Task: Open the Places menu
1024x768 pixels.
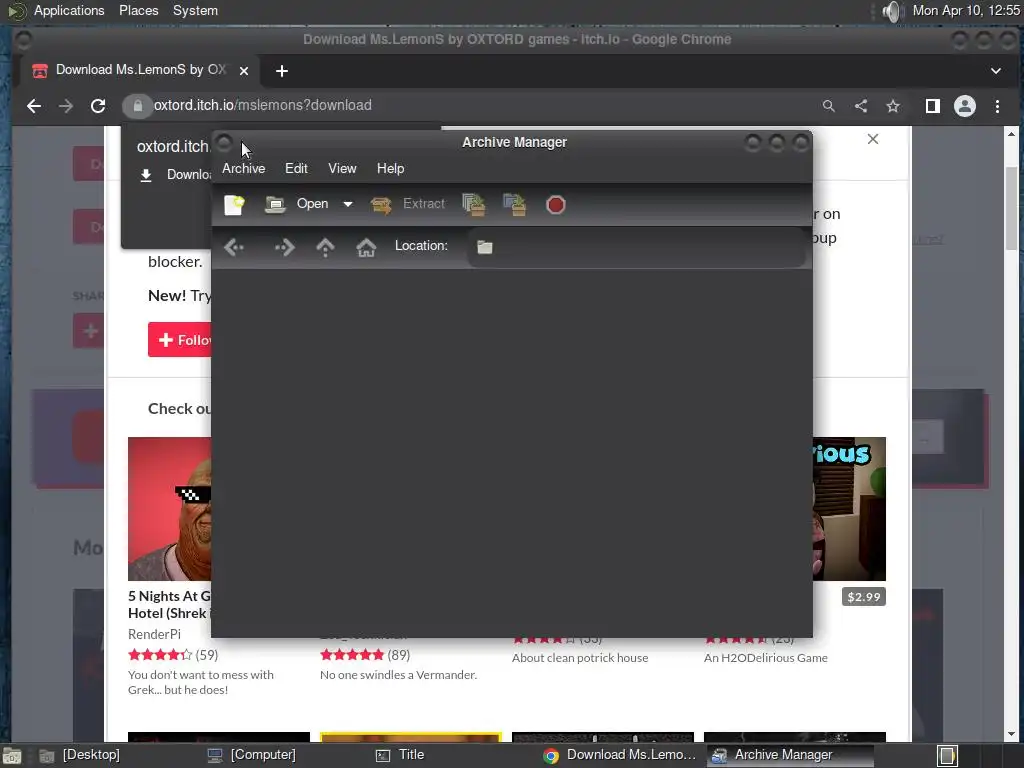Action: point(138,10)
